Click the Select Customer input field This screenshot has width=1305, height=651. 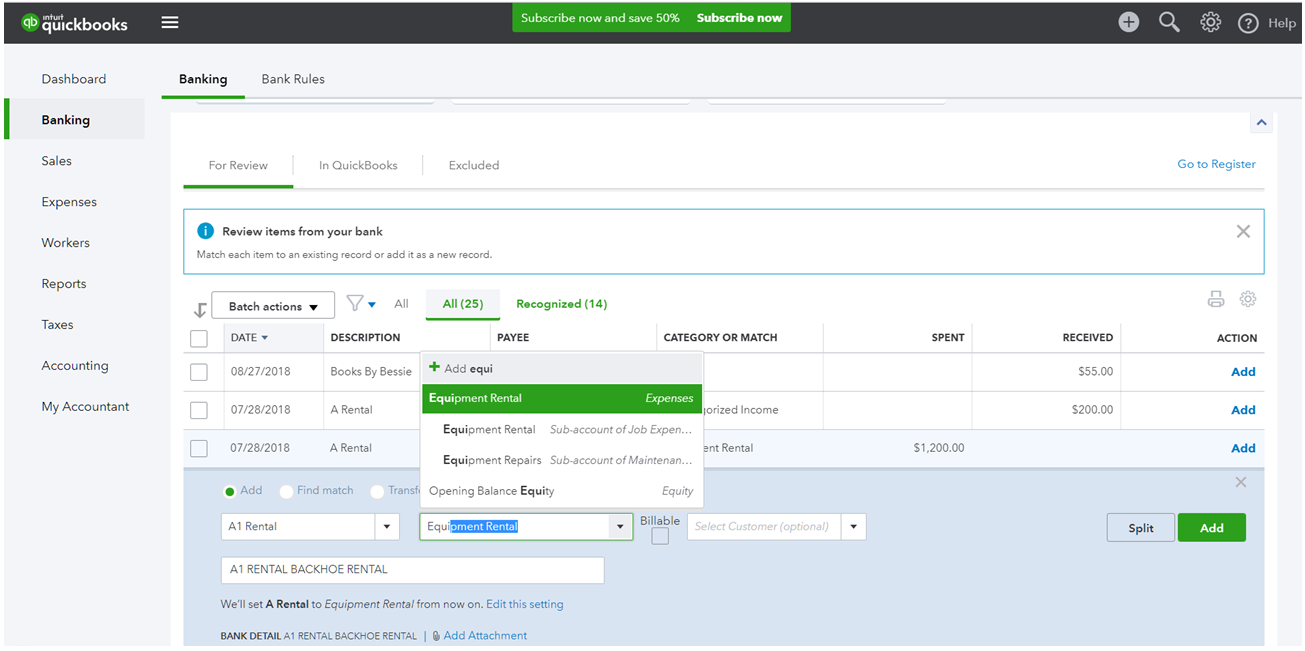(763, 526)
